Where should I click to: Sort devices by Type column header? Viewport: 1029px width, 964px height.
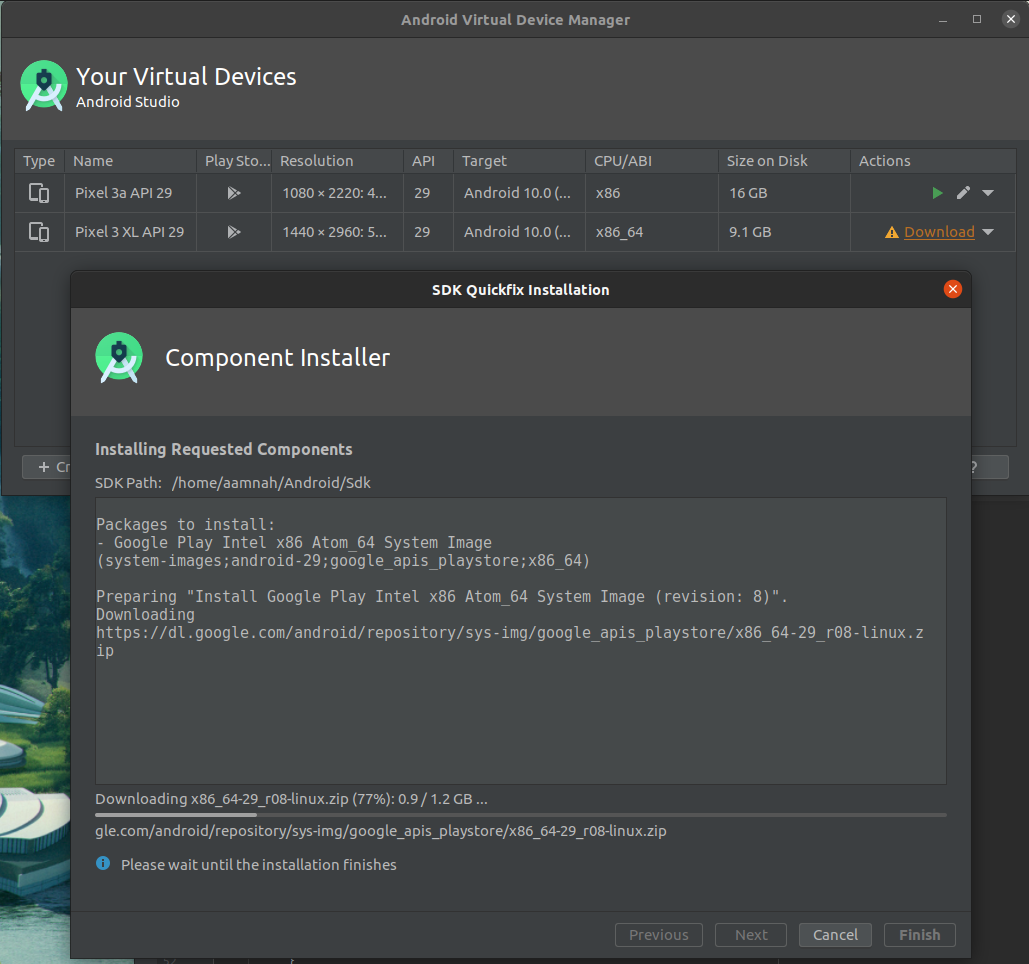click(x=39, y=161)
